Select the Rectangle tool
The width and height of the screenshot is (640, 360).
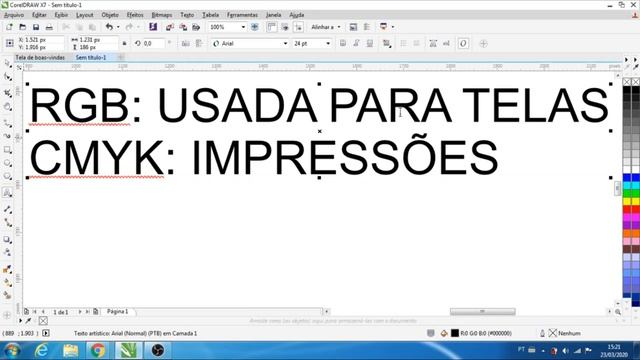(8, 150)
